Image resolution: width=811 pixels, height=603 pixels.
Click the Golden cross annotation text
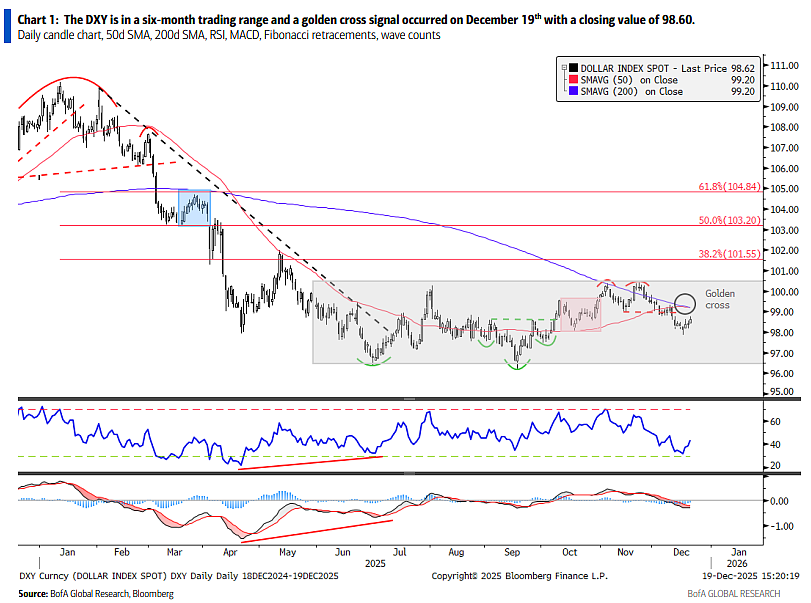[719, 299]
